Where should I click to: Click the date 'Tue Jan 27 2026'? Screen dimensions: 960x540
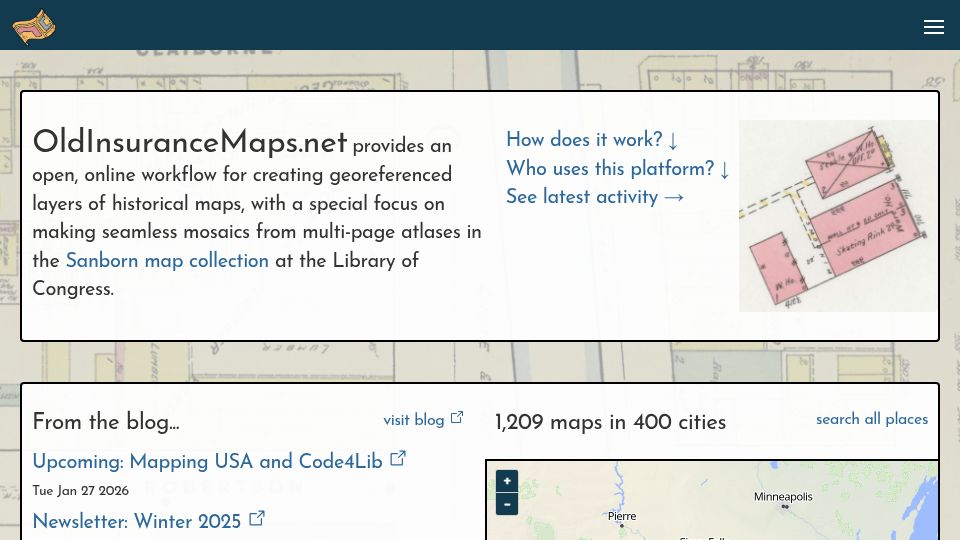(x=81, y=490)
